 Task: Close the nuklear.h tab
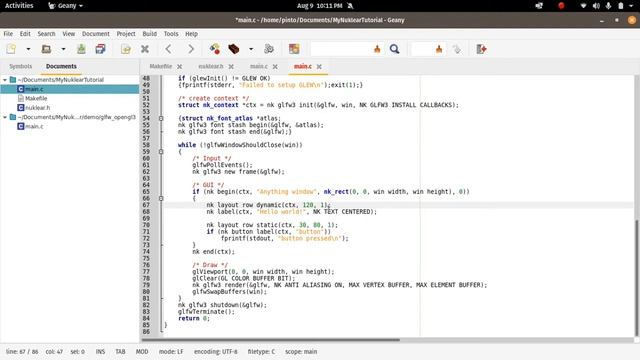pos(231,67)
